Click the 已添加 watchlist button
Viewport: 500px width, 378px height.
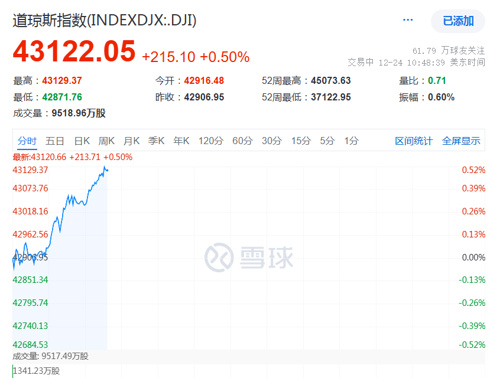coord(458,21)
